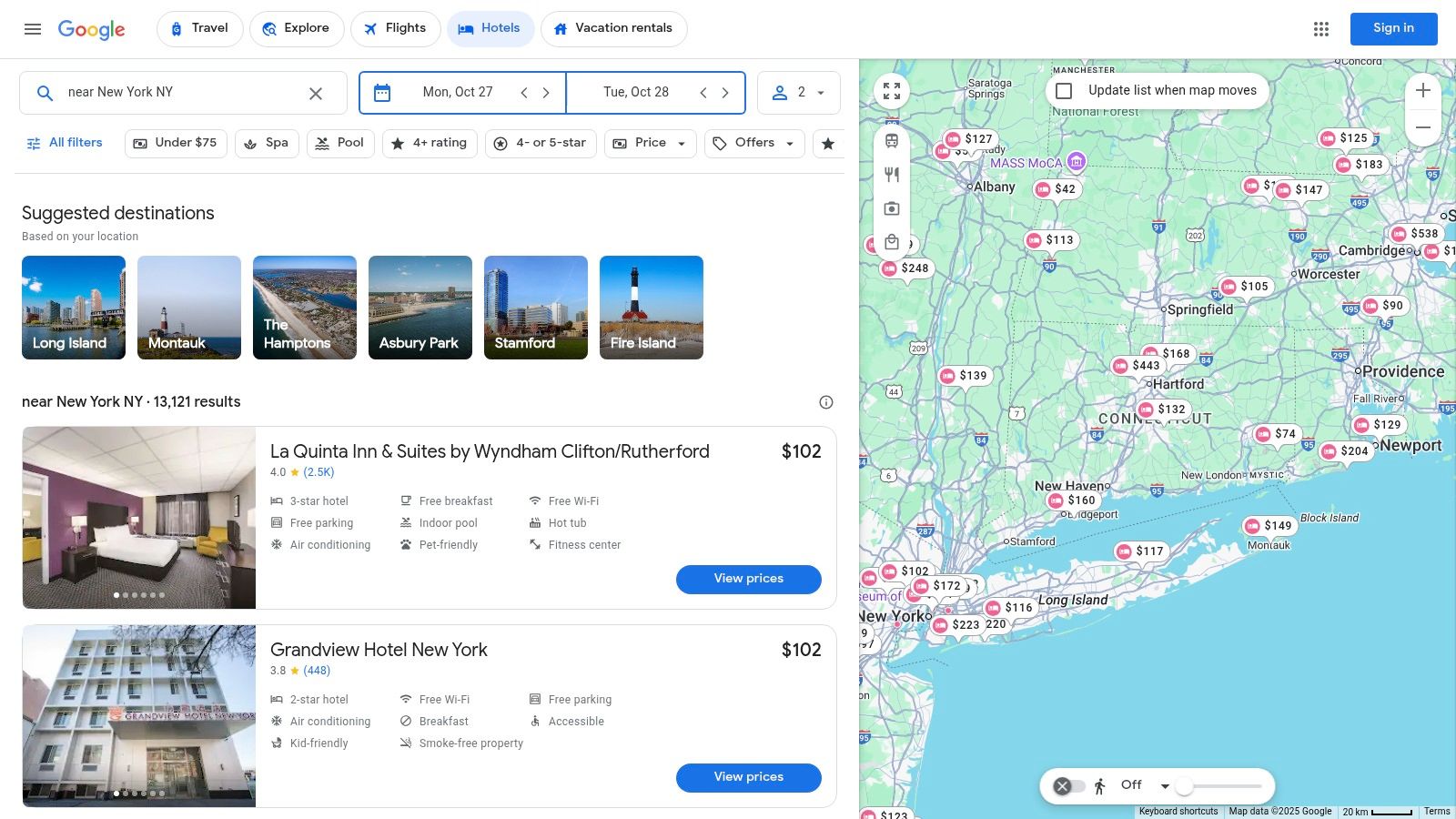Toggle the Pool filter chip

(340, 144)
